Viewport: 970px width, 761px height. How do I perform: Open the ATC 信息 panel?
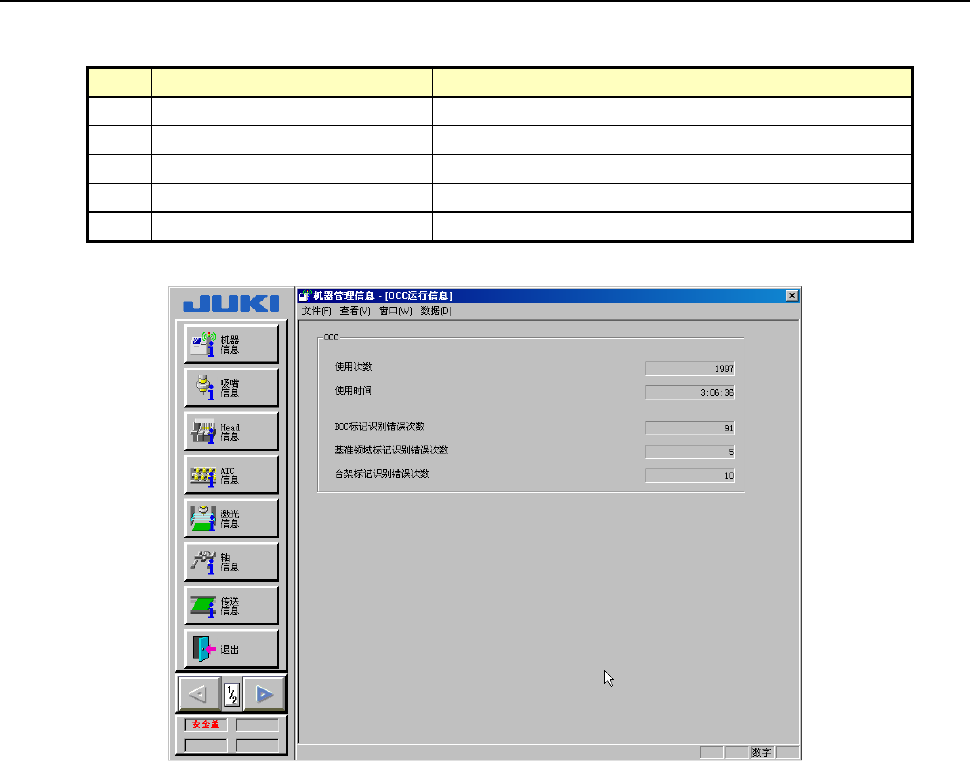231,475
